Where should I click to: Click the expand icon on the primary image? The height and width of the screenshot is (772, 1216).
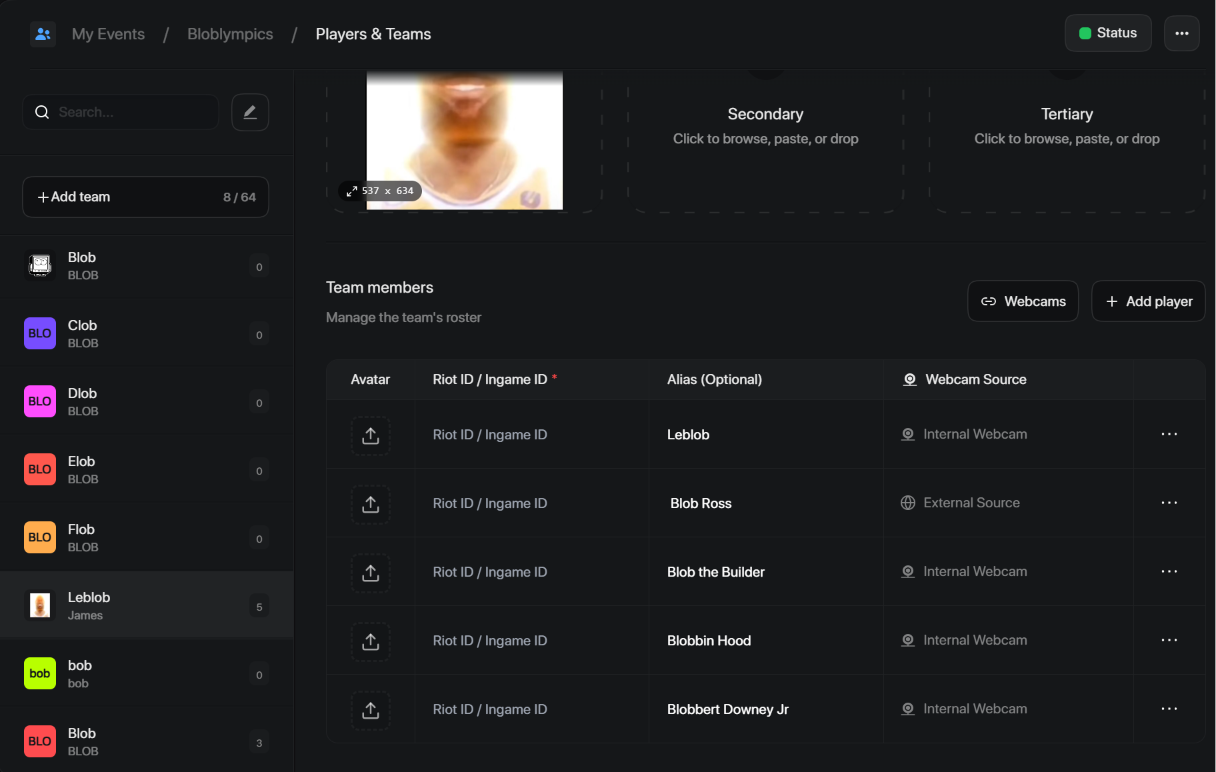pos(352,190)
